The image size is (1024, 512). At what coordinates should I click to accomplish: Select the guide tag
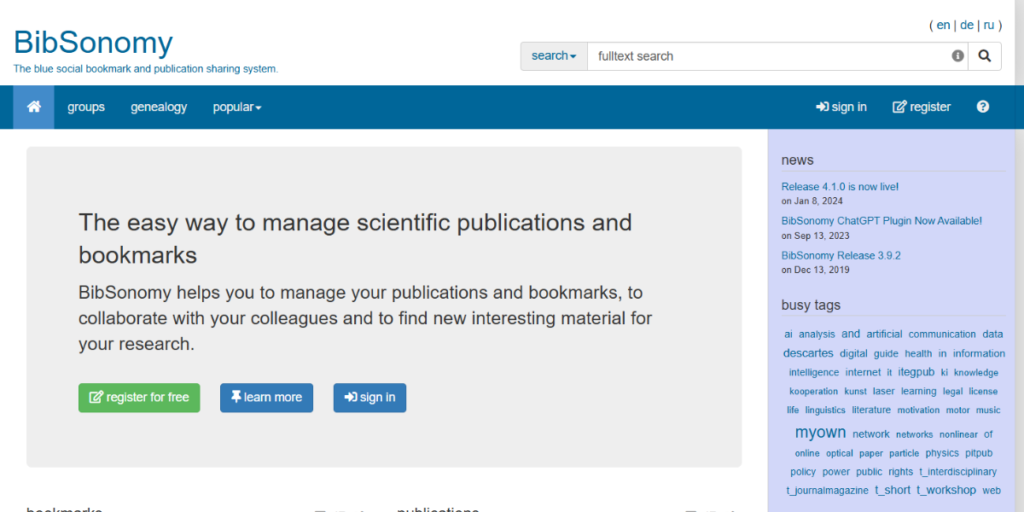pyautogui.click(x=886, y=354)
